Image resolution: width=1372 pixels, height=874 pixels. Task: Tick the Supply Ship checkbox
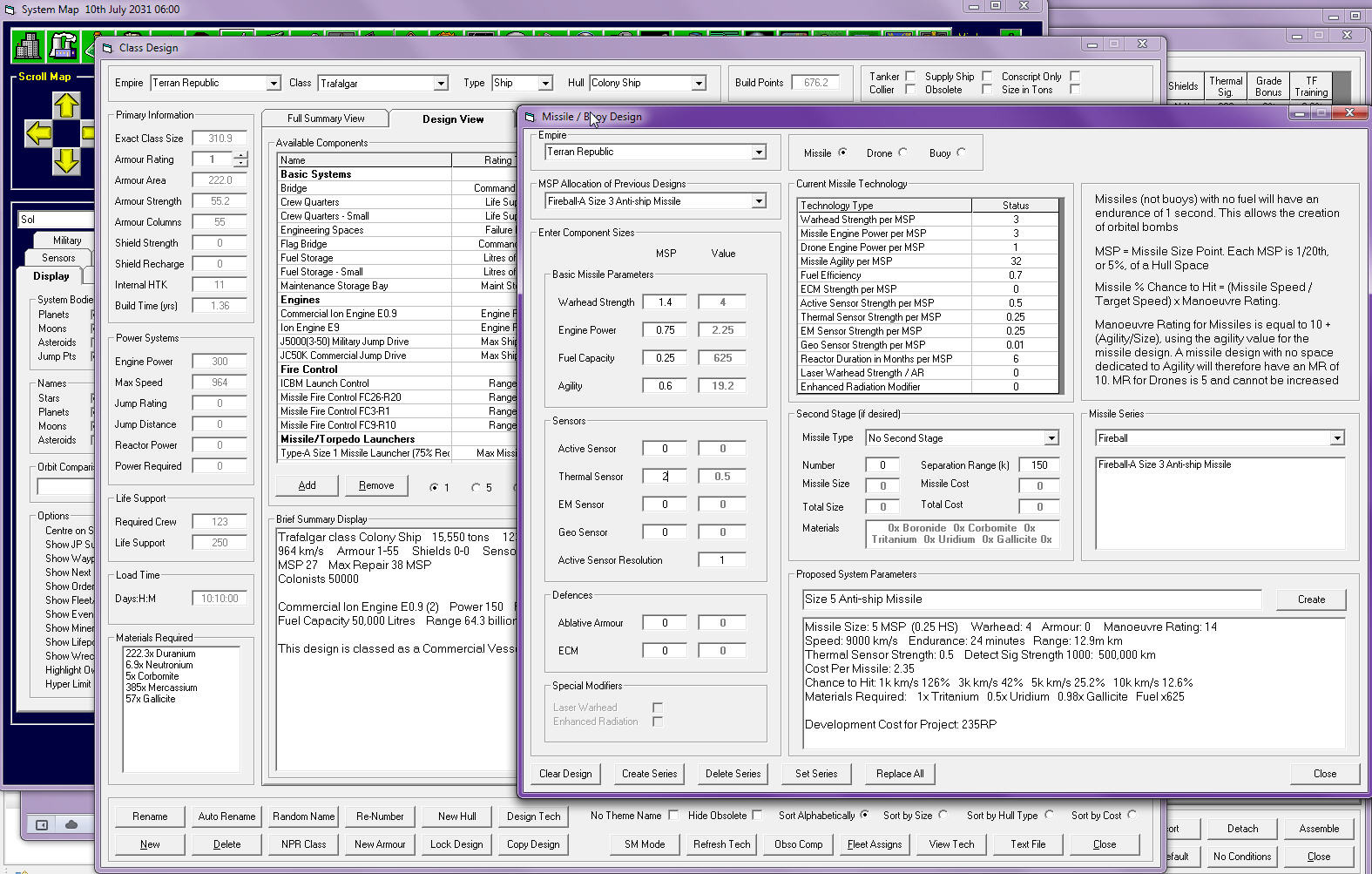(987, 76)
